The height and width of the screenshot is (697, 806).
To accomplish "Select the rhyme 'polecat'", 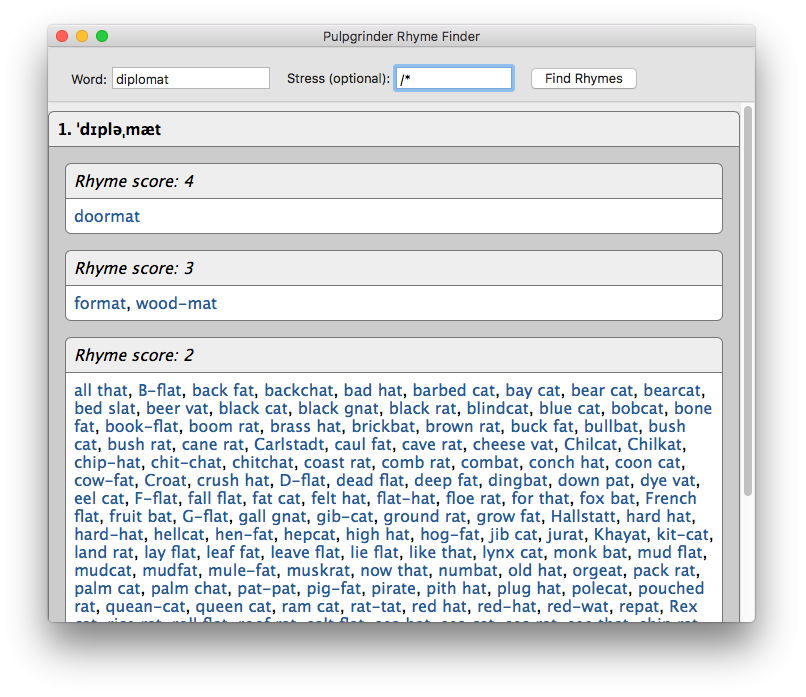I will (x=600, y=589).
